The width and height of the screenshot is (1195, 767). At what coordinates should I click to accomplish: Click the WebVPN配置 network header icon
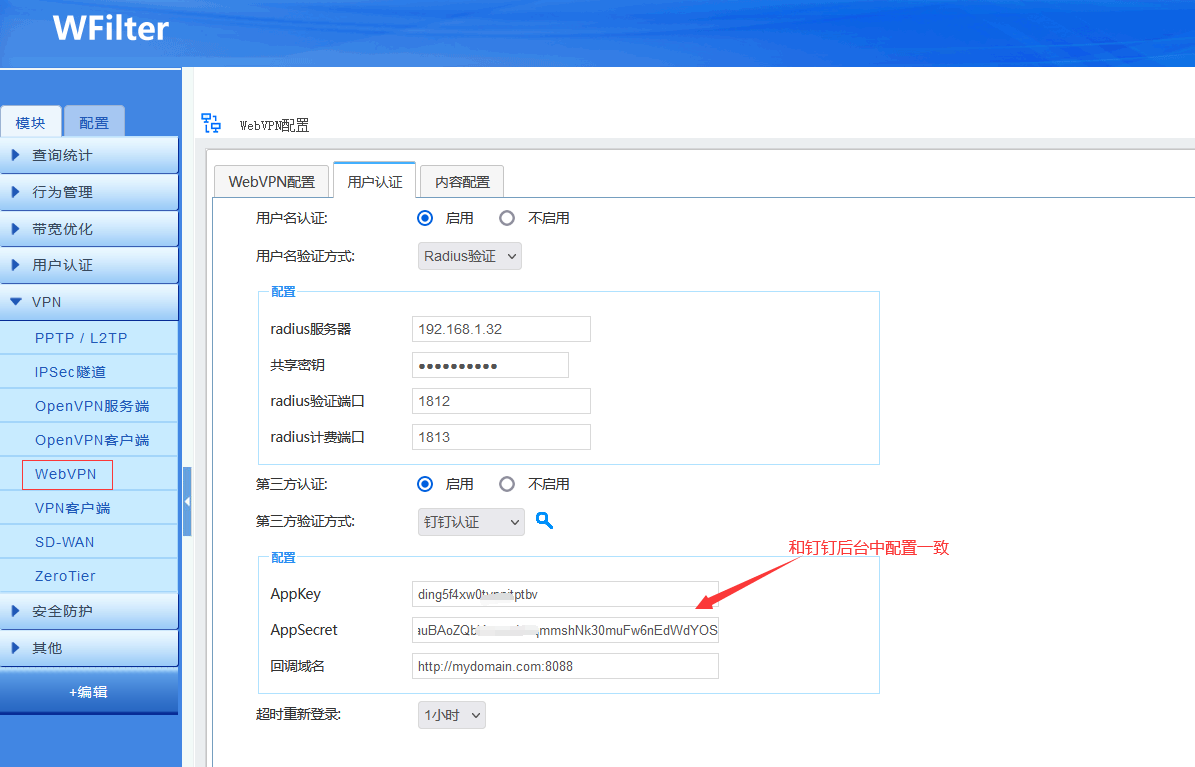(x=211, y=123)
